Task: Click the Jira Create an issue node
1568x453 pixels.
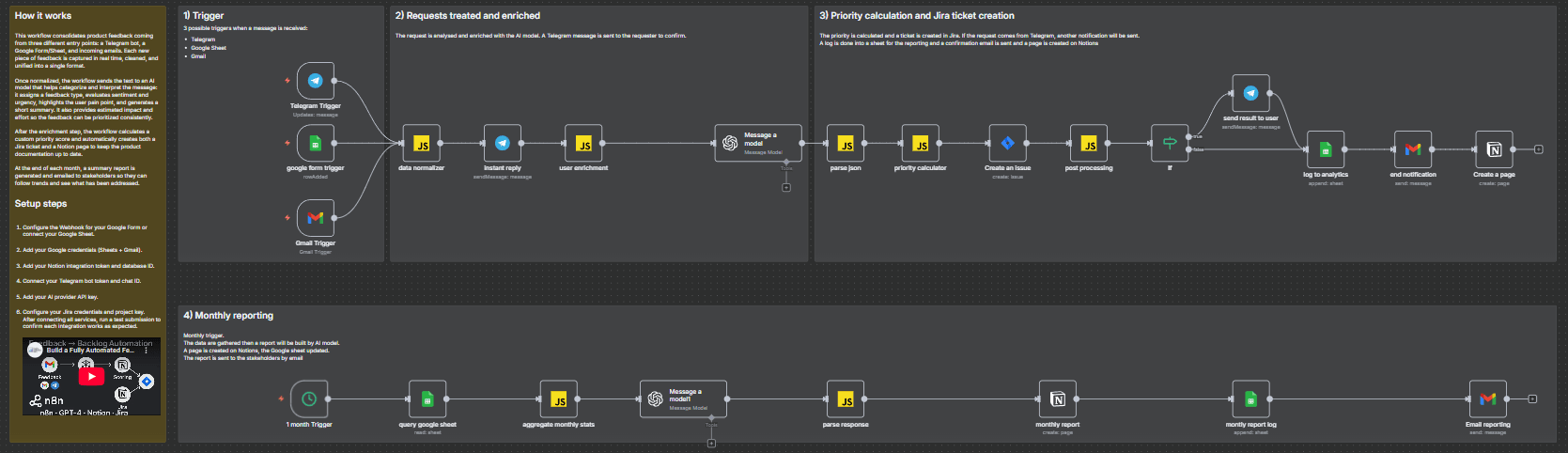Action: (x=1007, y=144)
